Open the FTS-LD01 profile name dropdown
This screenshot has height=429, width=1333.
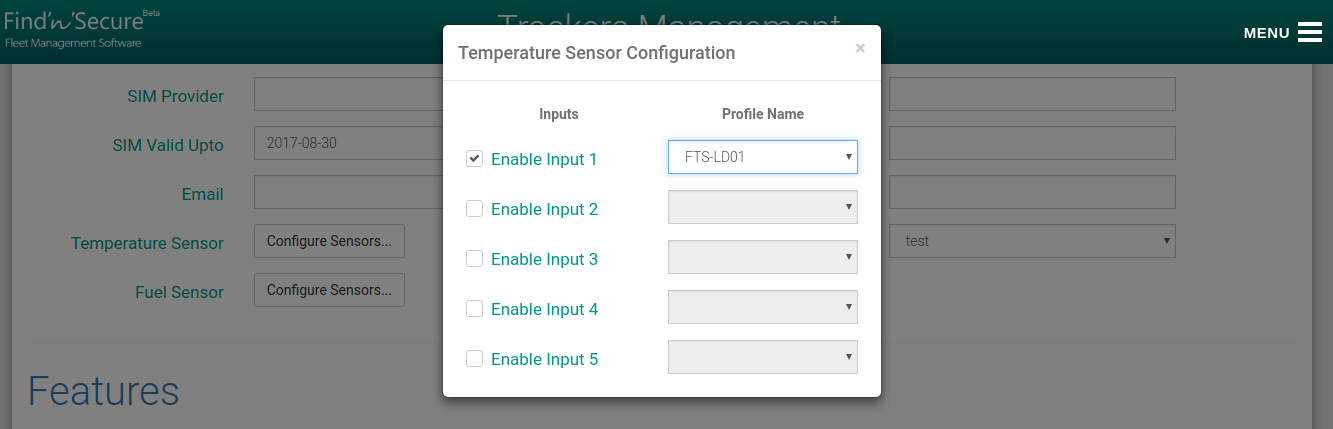(x=763, y=157)
